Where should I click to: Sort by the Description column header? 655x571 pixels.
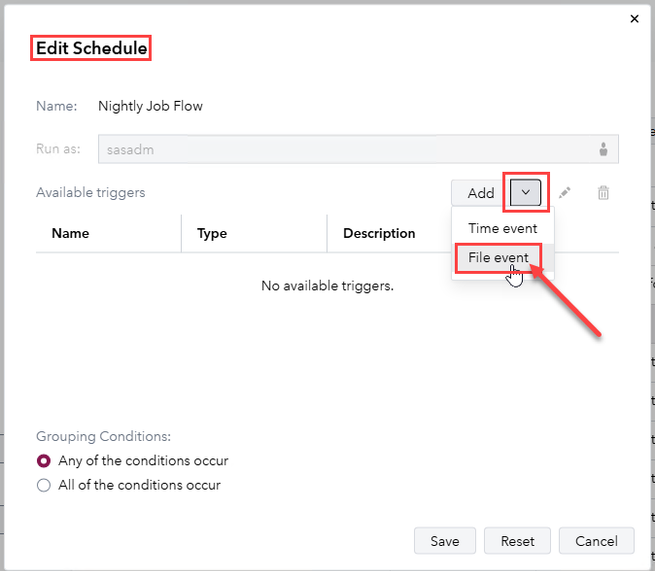pyautogui.click(x=379, y=233)
